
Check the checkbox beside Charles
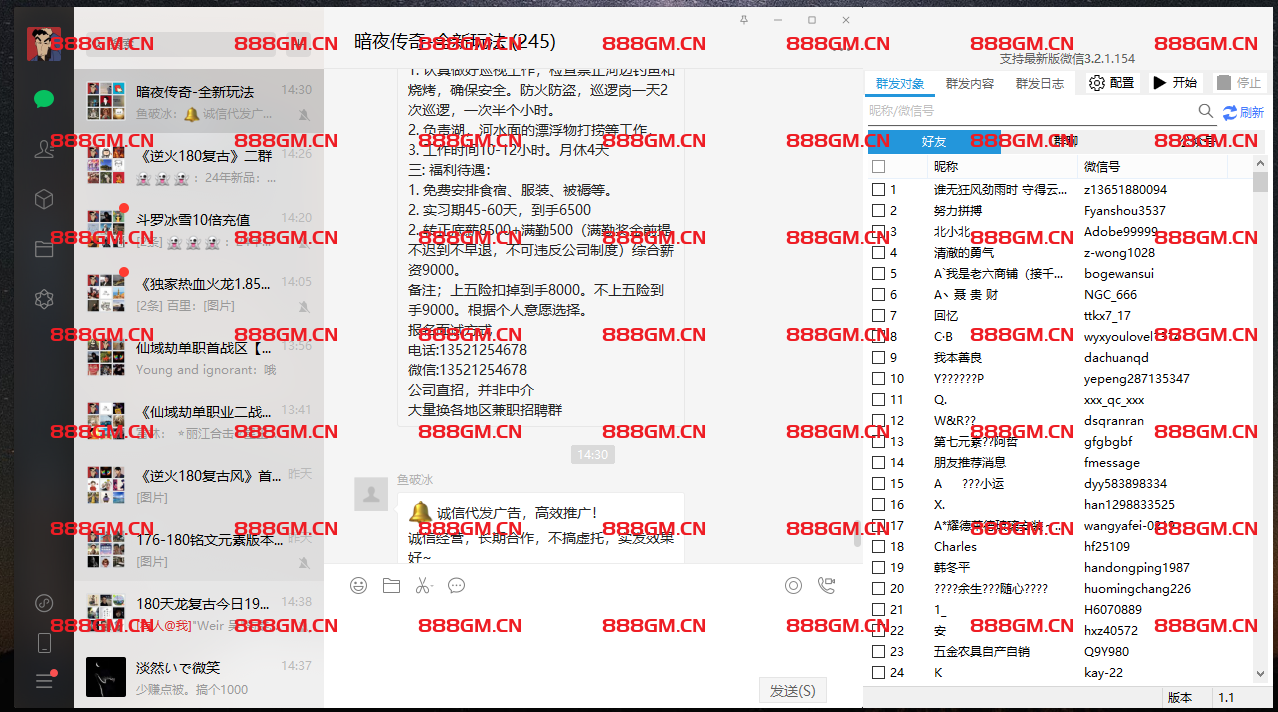pos(877,546)
